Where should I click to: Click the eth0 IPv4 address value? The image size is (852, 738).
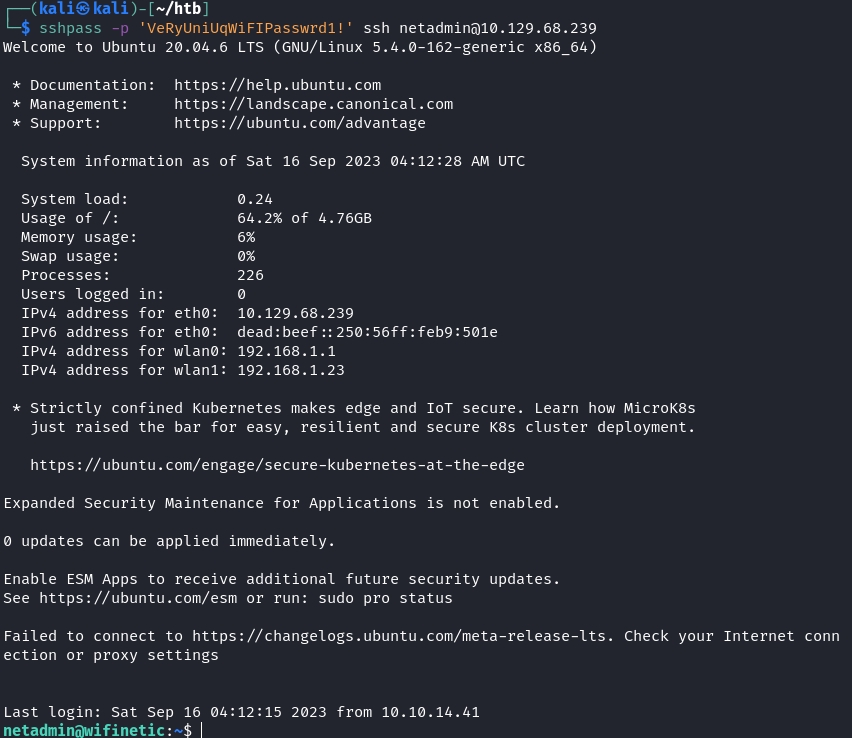(295, 313)
